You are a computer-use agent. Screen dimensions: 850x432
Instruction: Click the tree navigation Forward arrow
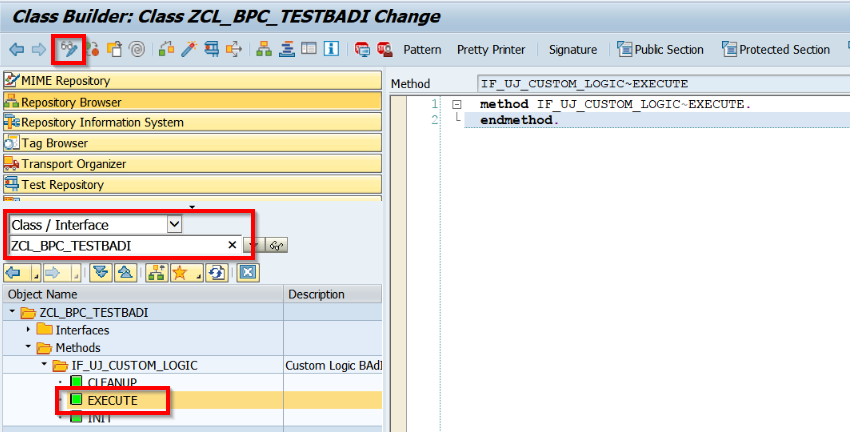[x=53, y=273]
